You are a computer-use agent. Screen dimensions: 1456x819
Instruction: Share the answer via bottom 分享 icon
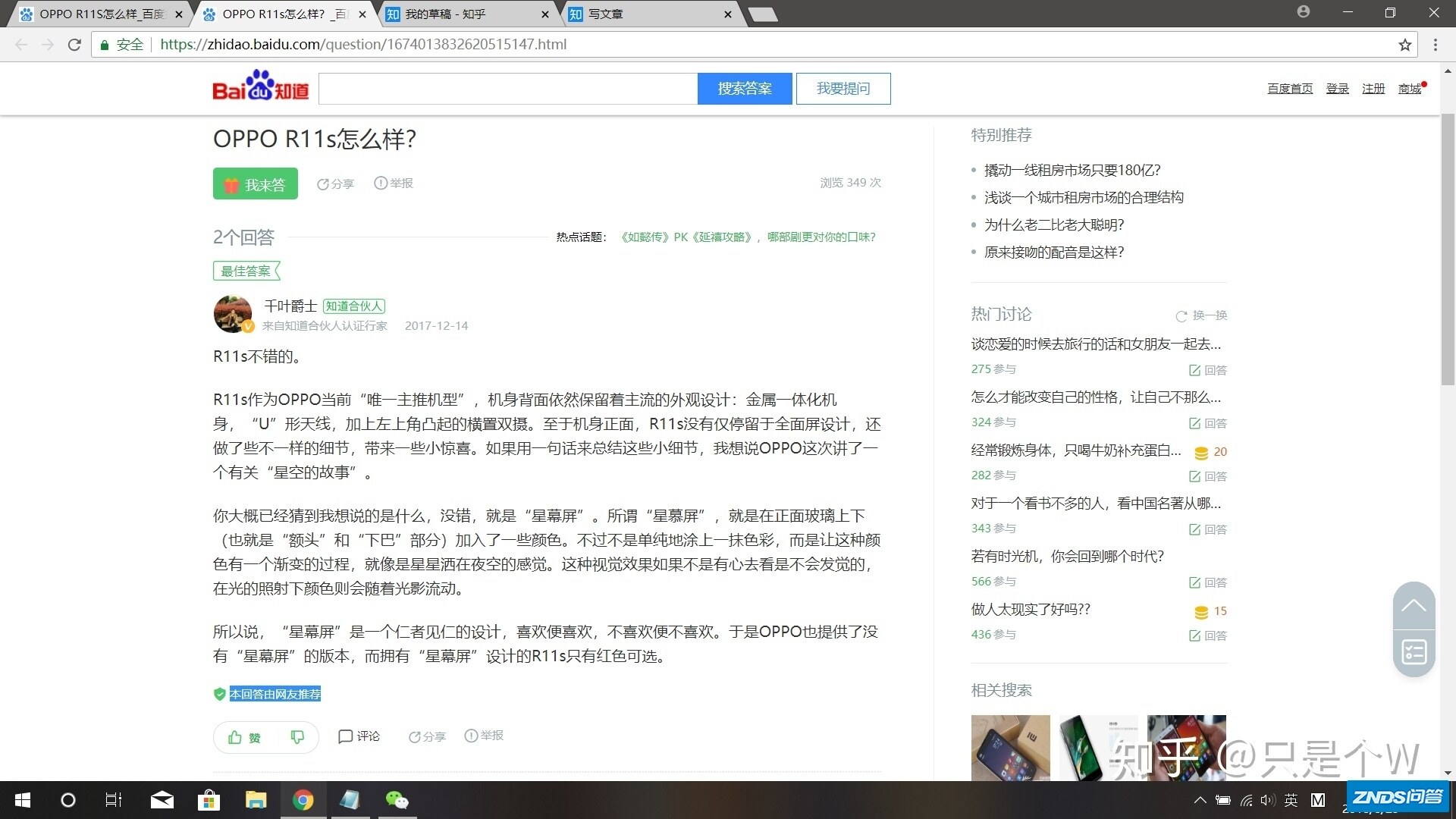[x=427, y=736]
